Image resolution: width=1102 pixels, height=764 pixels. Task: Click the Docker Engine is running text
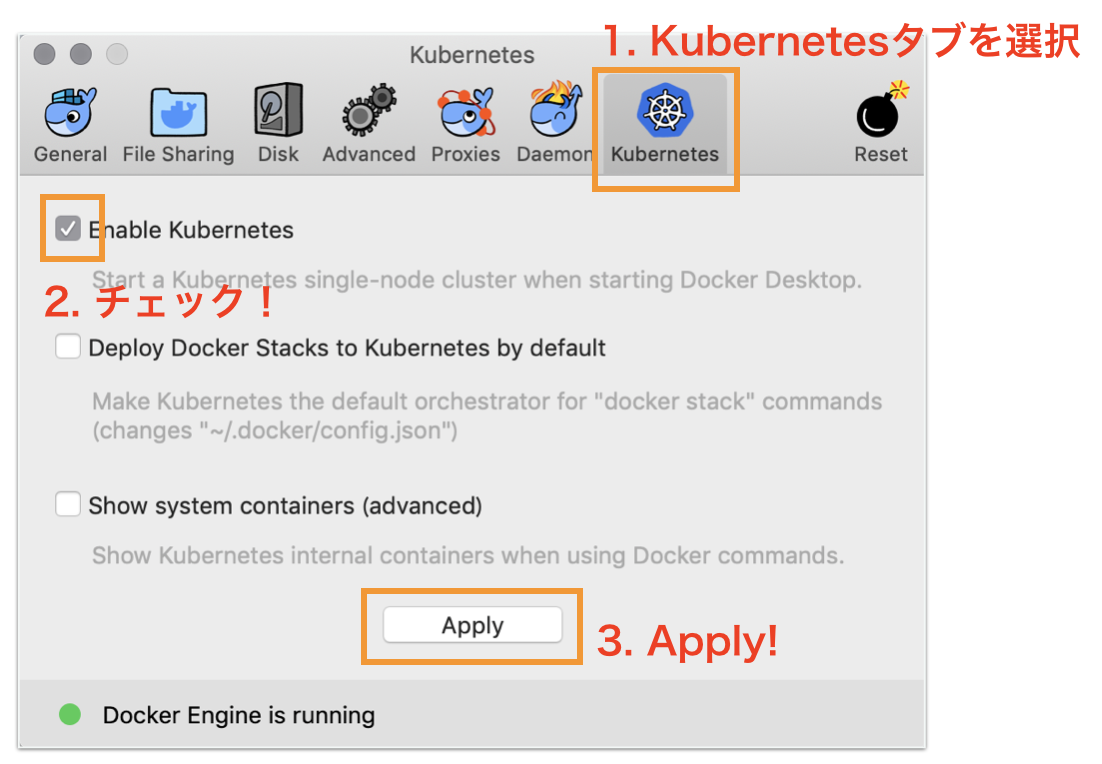pos(238,715)
